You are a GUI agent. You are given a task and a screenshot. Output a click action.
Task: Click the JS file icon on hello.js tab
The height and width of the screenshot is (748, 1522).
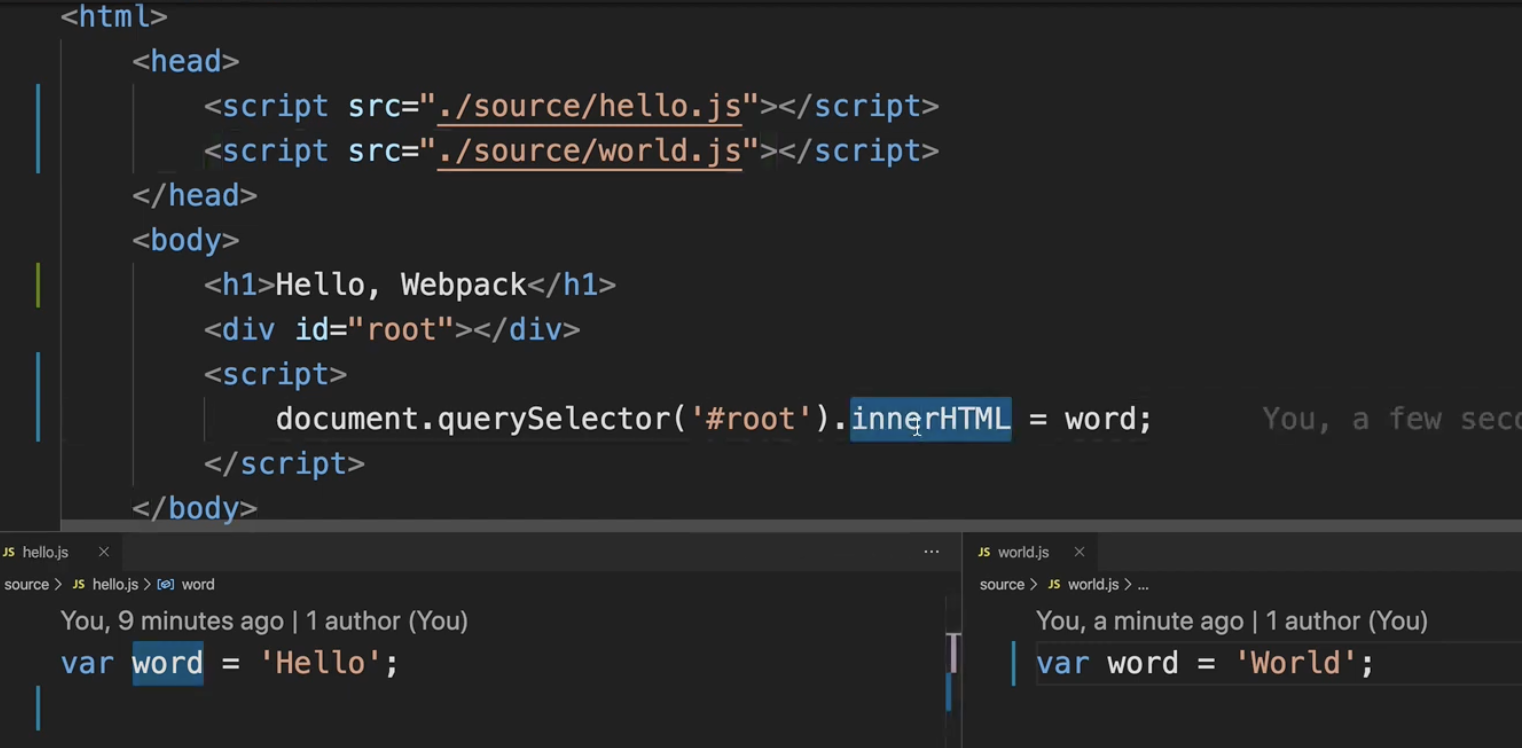[9, 552]
